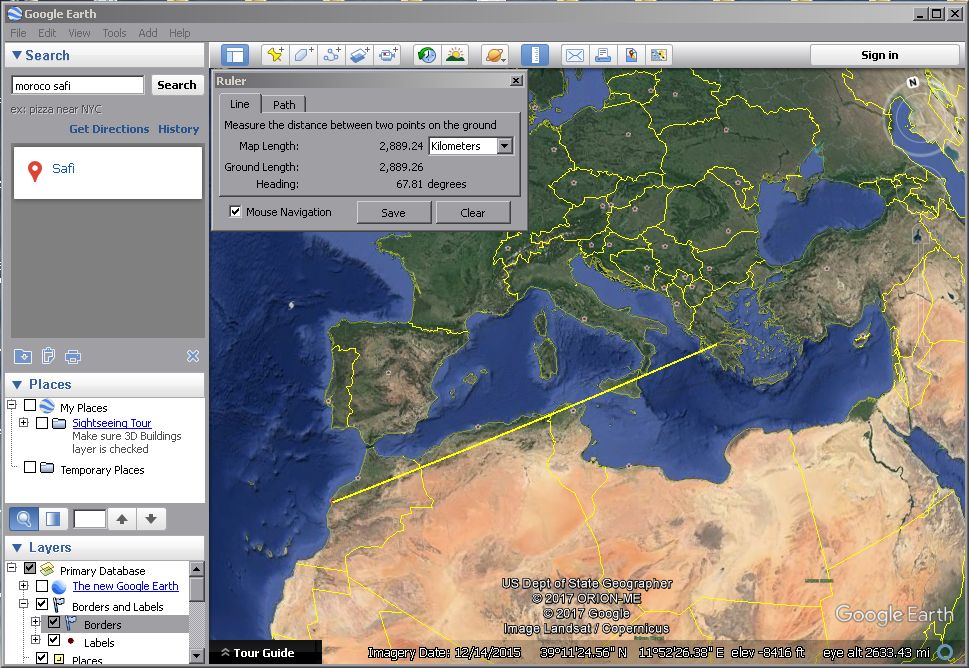The width and height of the screenshot is (969, 668).
Task: Record a tour with the camera icon
Action: tap(387, 55)
